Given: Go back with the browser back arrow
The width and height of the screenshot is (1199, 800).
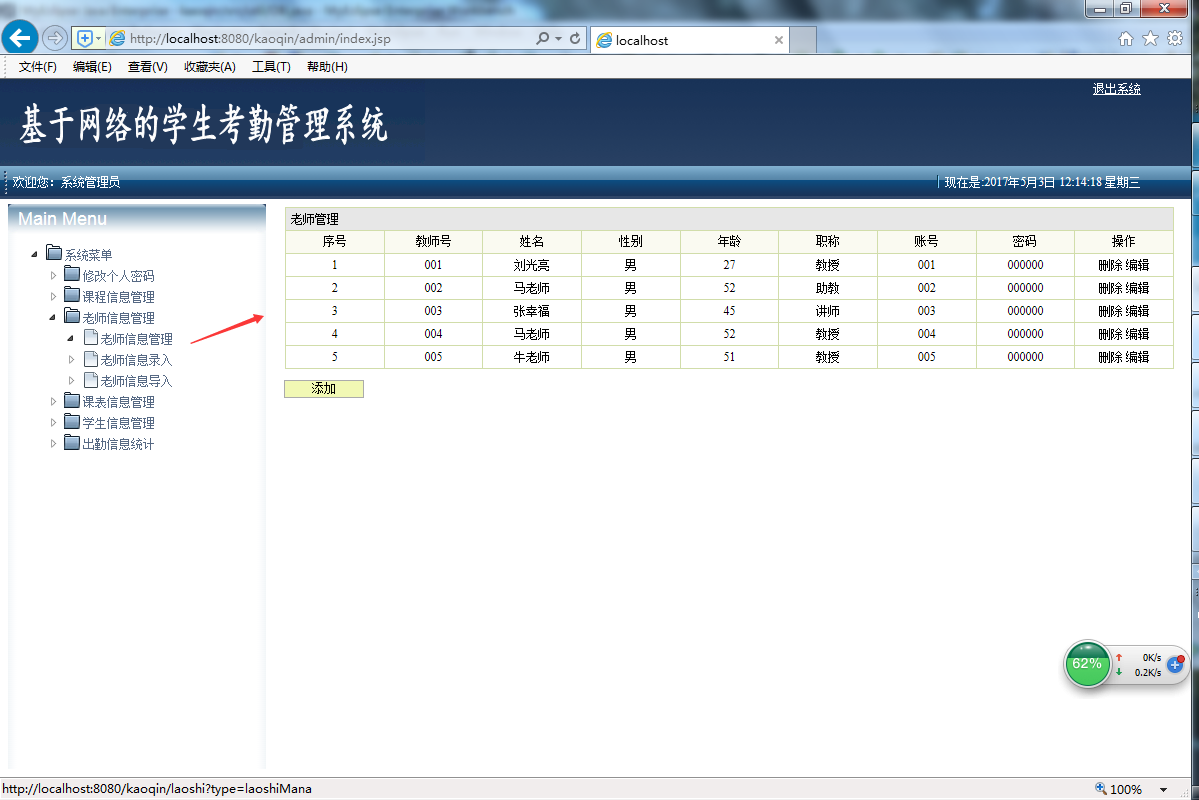Looking at the screenshot, I should (20, 37).
